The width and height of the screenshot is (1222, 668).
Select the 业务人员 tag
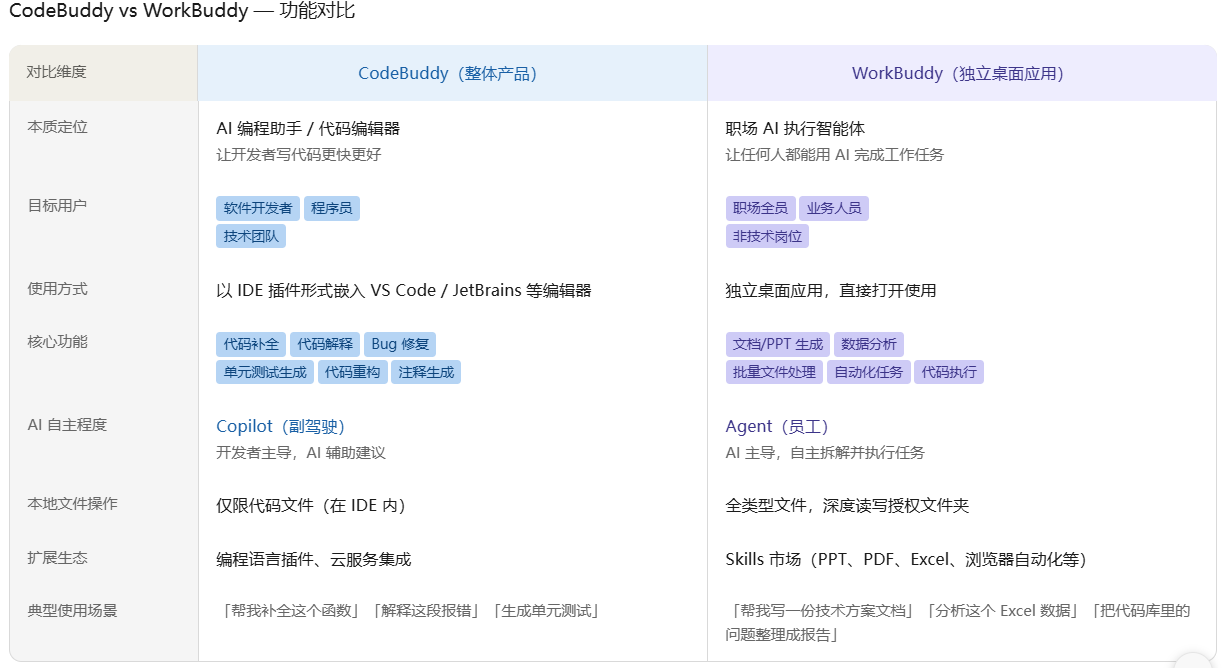[834, 208]
